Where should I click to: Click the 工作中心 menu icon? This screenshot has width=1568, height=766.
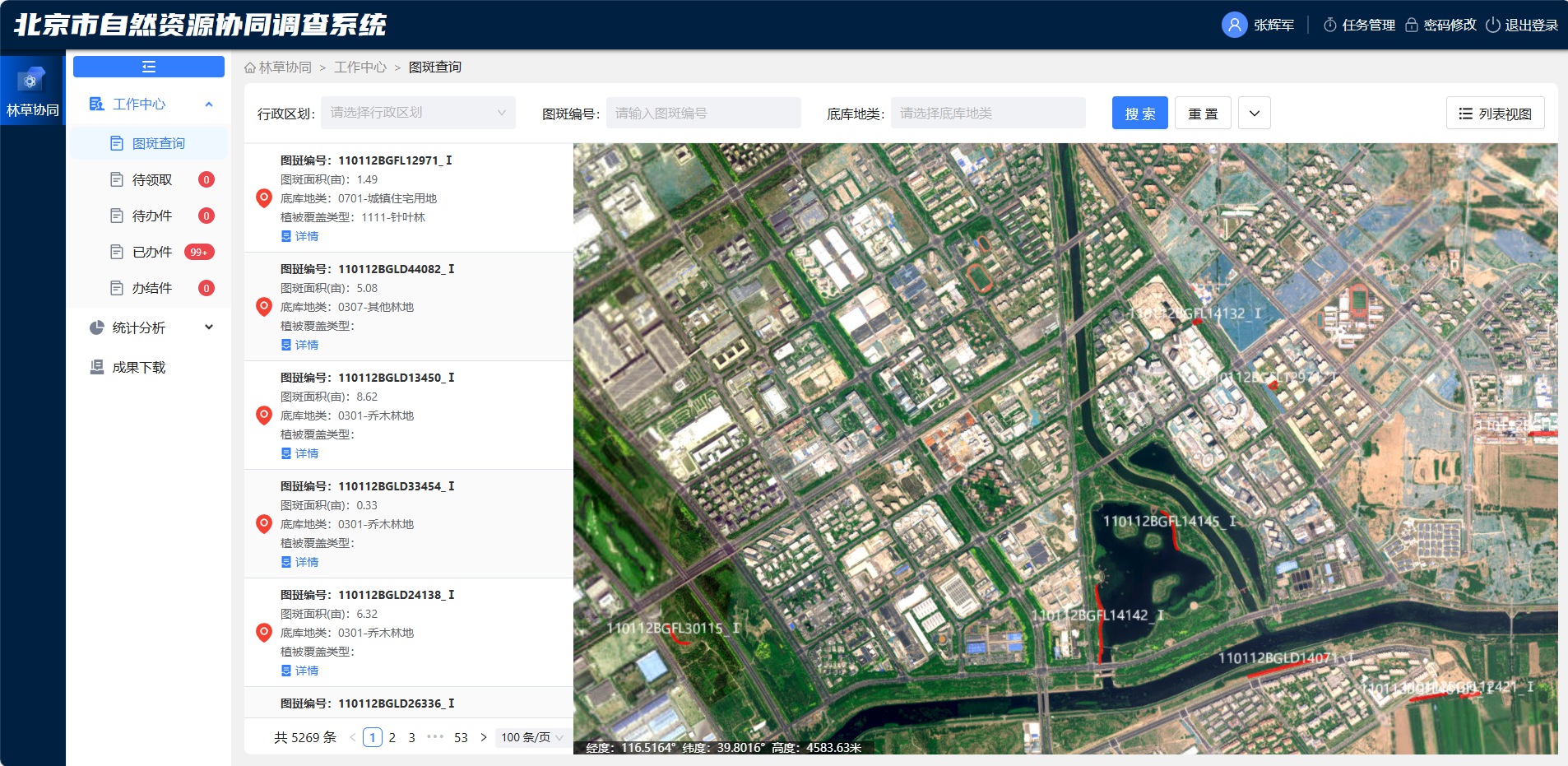point(96,104)
